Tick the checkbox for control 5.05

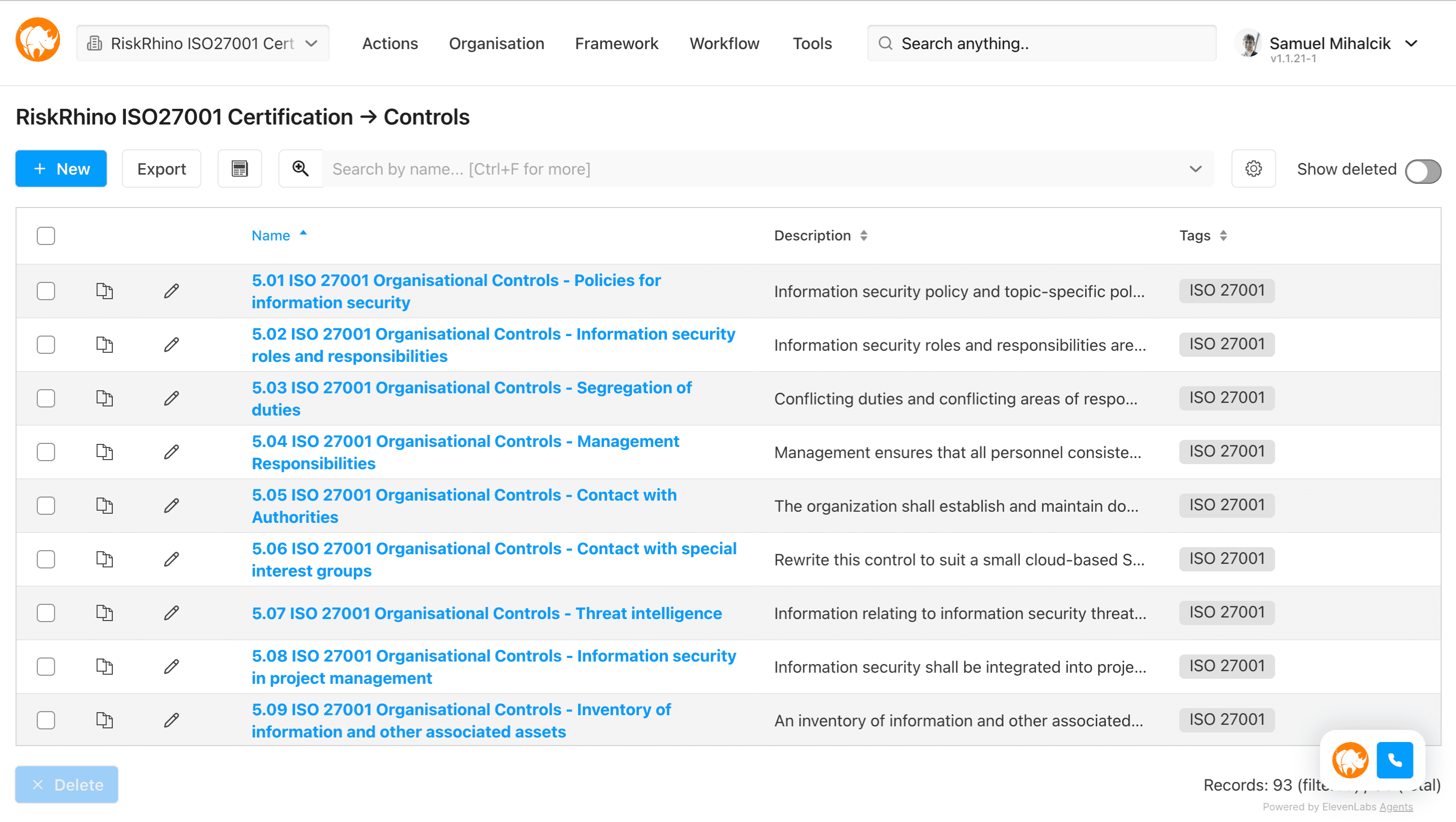point(46,506)
